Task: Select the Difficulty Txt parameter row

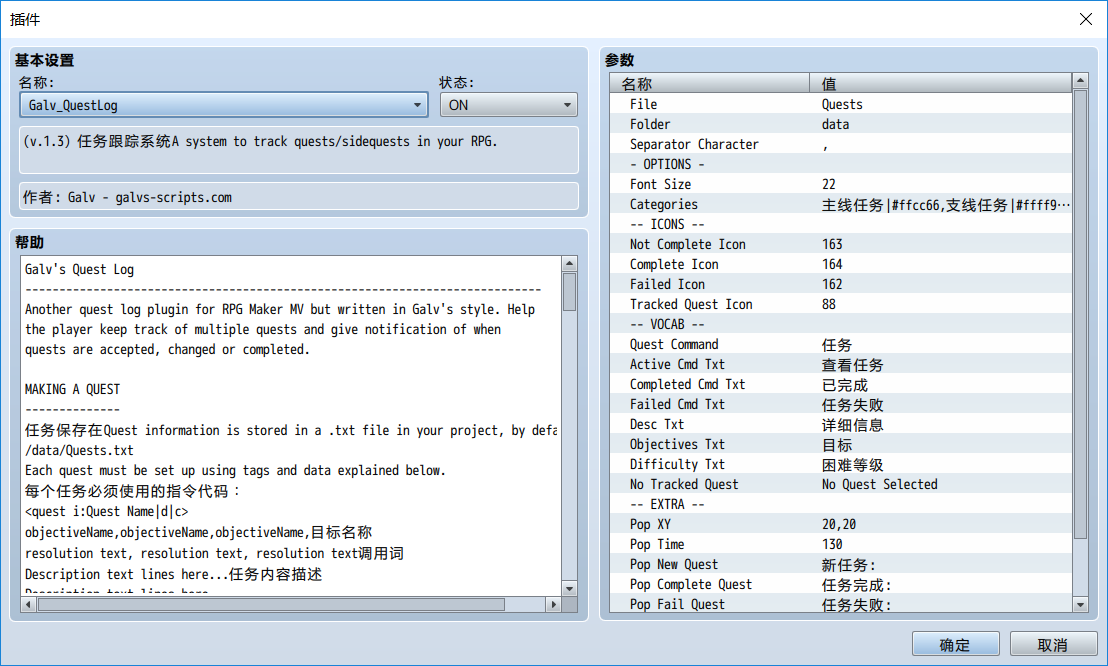Action: point(841,465)
